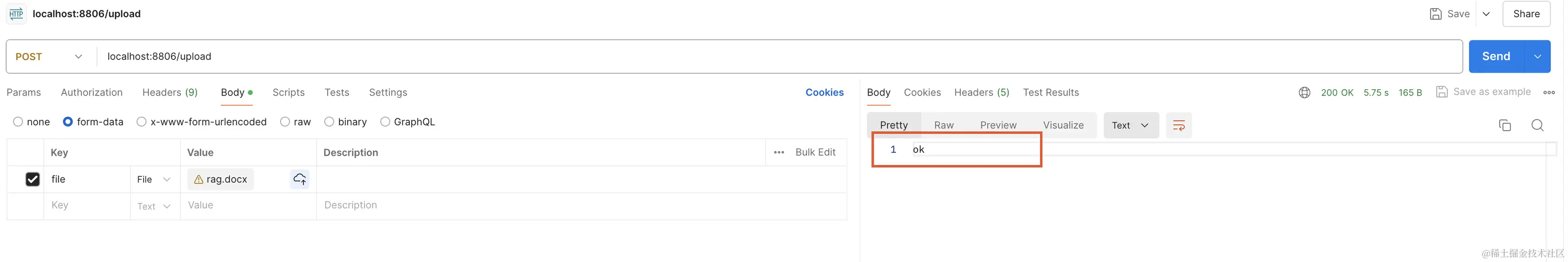The height and width of the screenshot is (262, 1568).
Task: Uncheck the file row checkbox
Action: point(33,179)
